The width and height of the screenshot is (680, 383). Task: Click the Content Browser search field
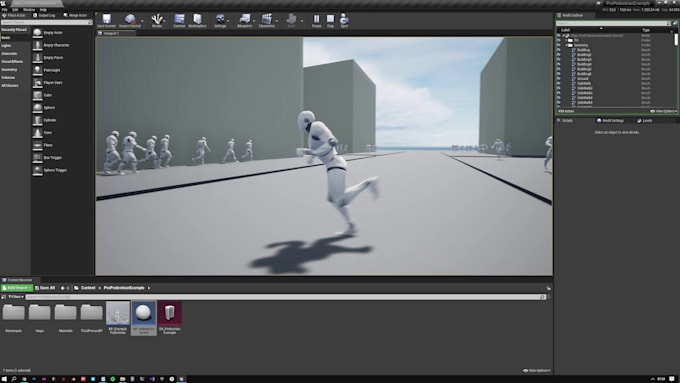click(285, 297)
